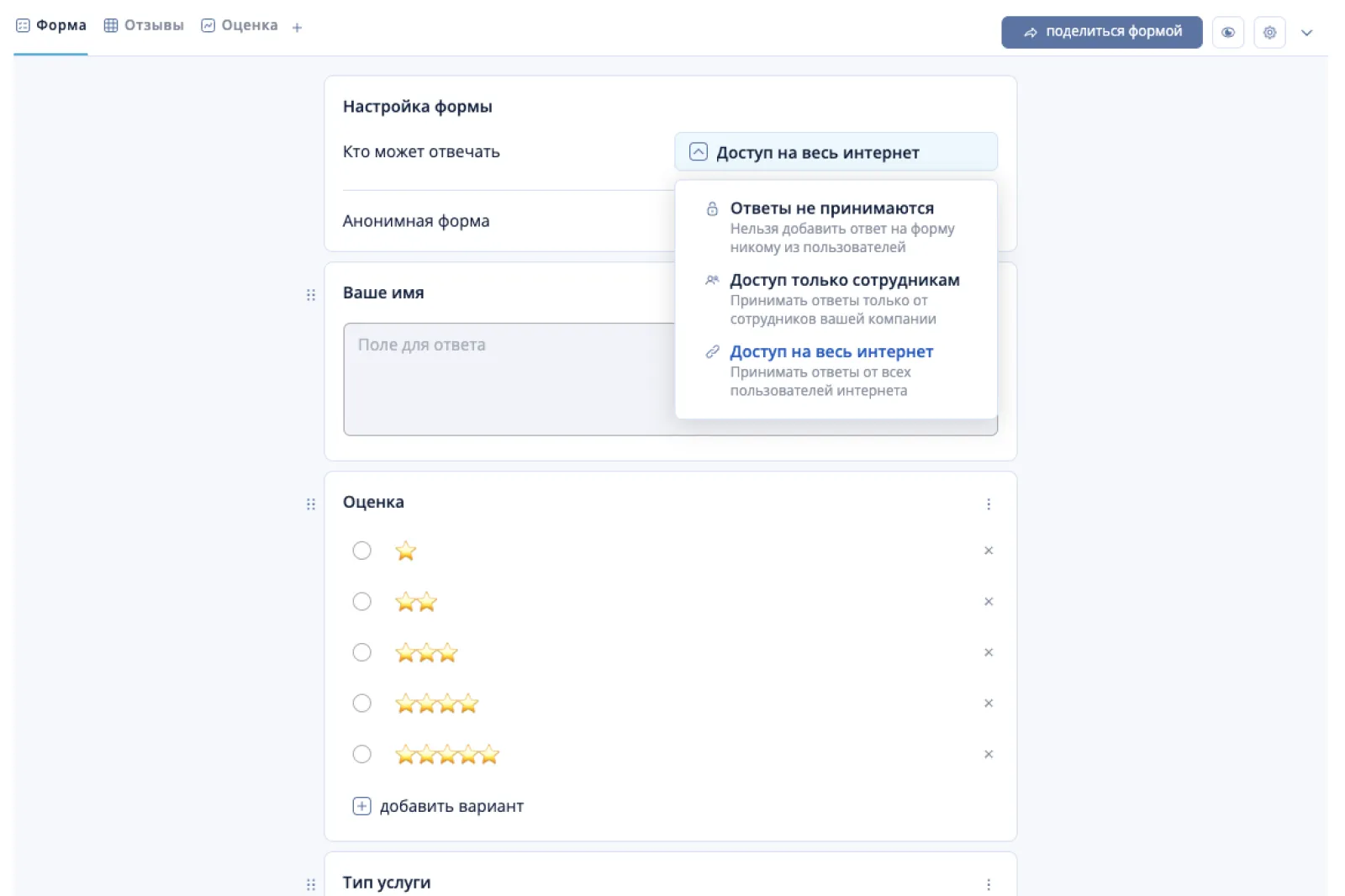The width and height of the screenshot is (1345, 896).
Task: Open the Оценка block options menu
Action: (989, 504)
